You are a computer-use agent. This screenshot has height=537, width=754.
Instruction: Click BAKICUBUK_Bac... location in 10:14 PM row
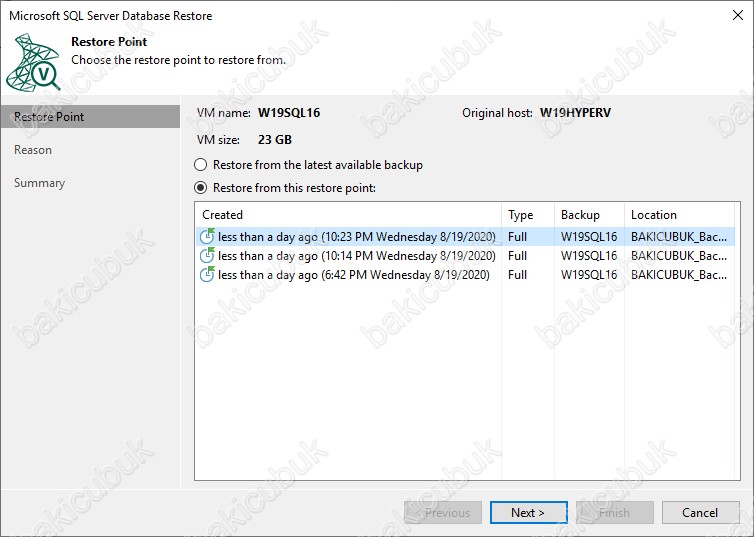[679, 256]
